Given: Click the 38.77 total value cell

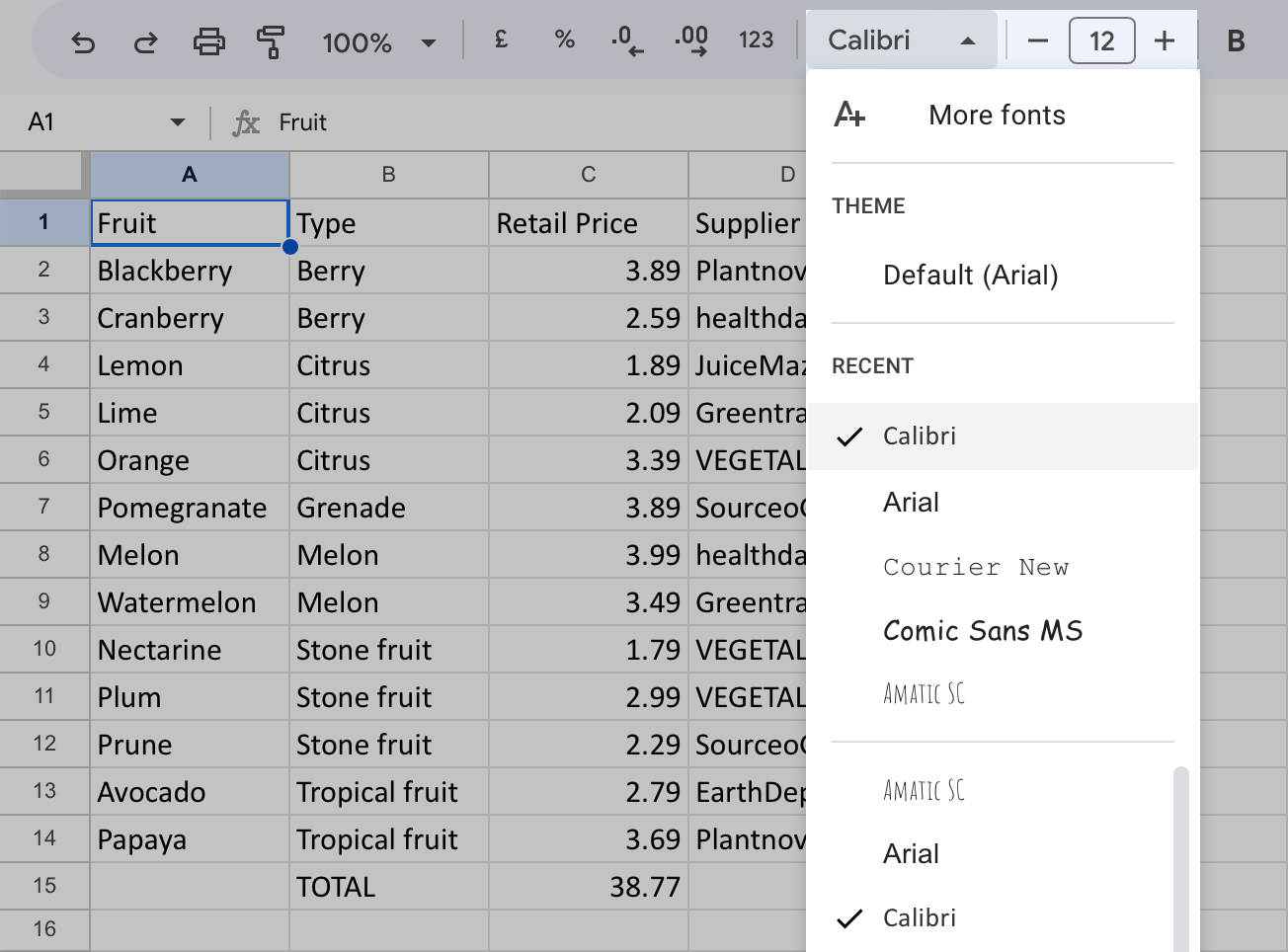Looking at the screenshot, I should point(589,887).
